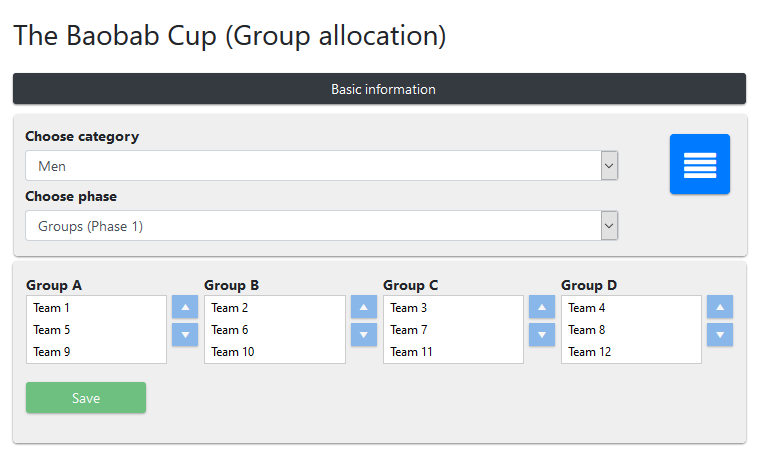
Task: Click Group B down arrow button
Action: click(364, 335)
